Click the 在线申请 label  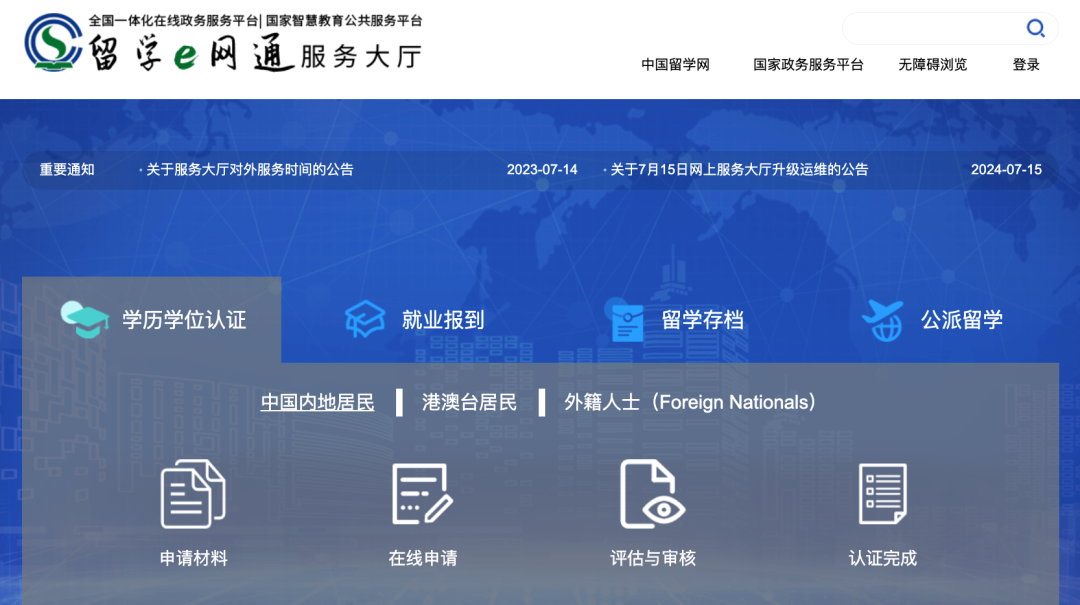pos(422,558)
